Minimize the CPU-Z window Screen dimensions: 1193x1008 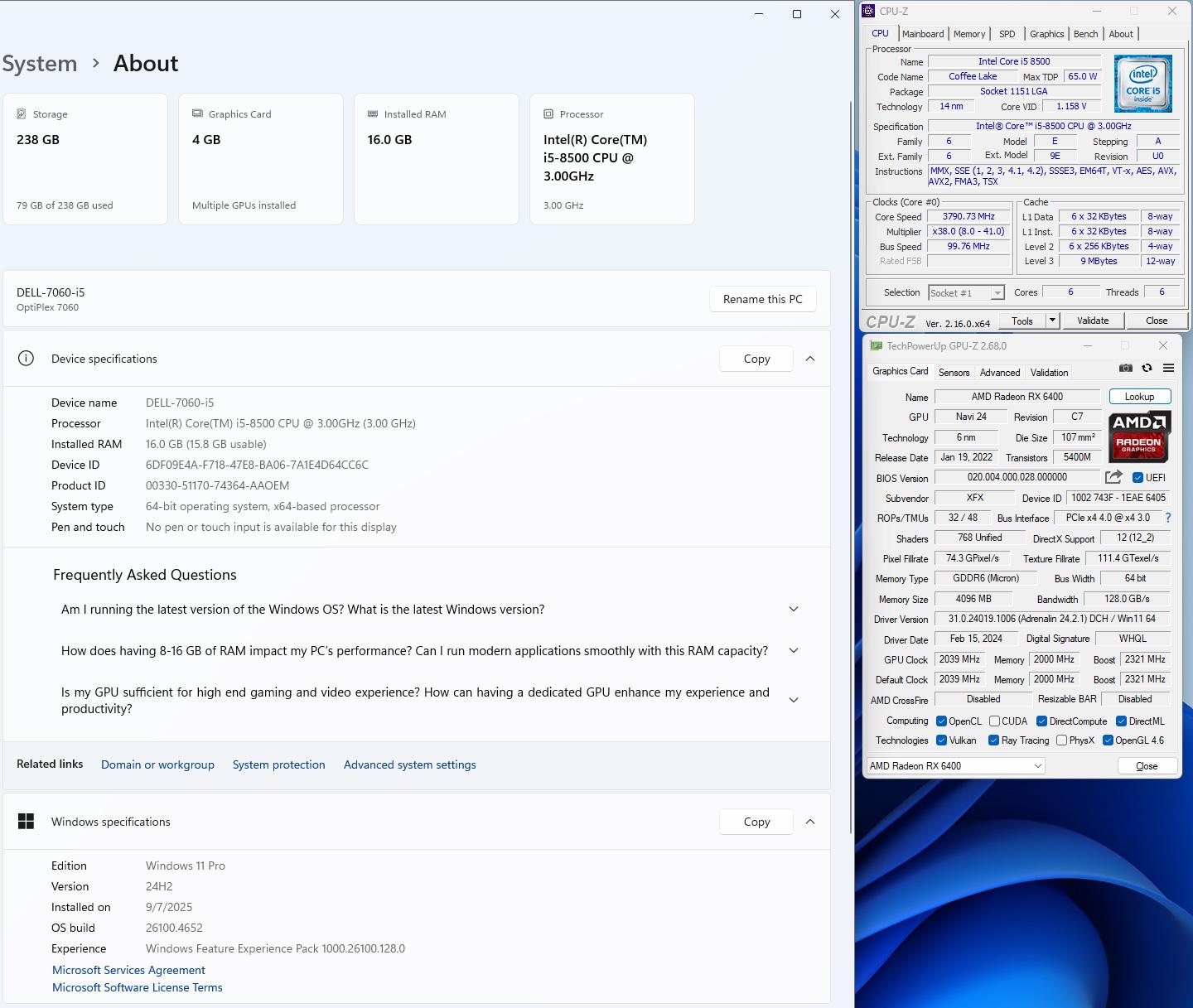tap(1096, 11)
